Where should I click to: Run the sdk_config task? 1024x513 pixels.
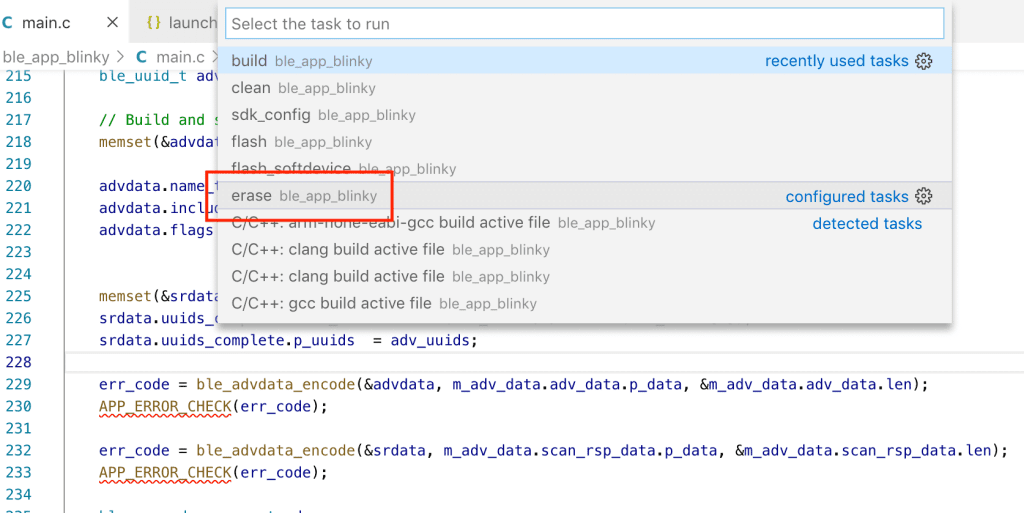(x=584, y=115)
